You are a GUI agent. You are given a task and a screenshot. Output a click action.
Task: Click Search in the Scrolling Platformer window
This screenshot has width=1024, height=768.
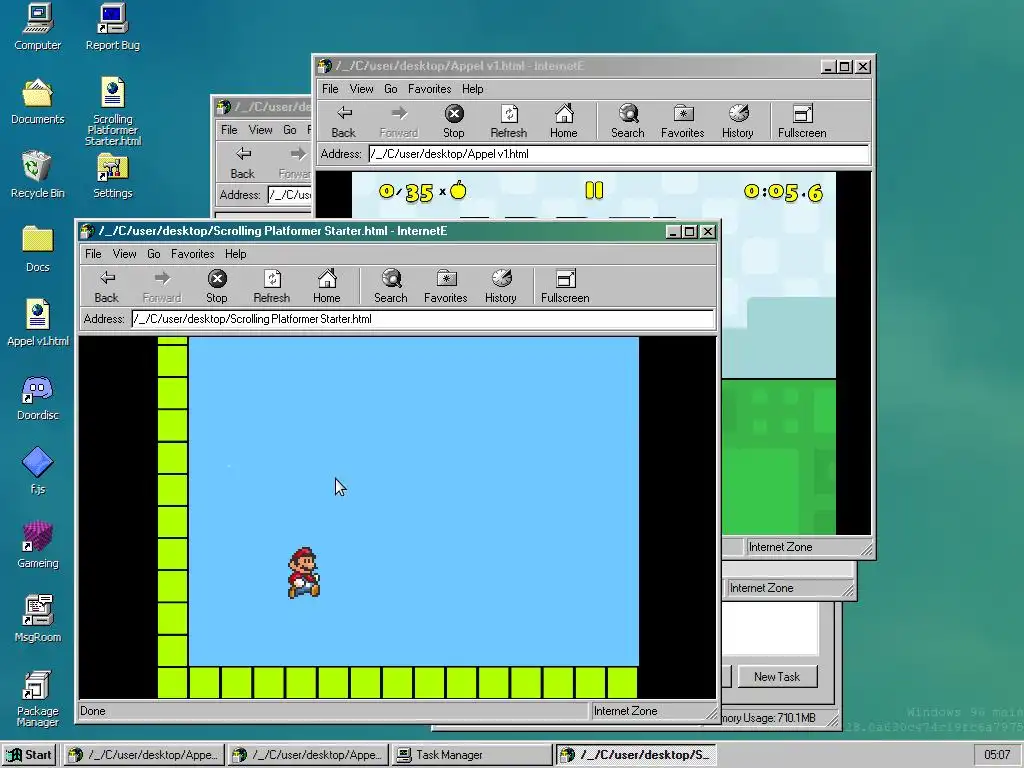[391, 287]
